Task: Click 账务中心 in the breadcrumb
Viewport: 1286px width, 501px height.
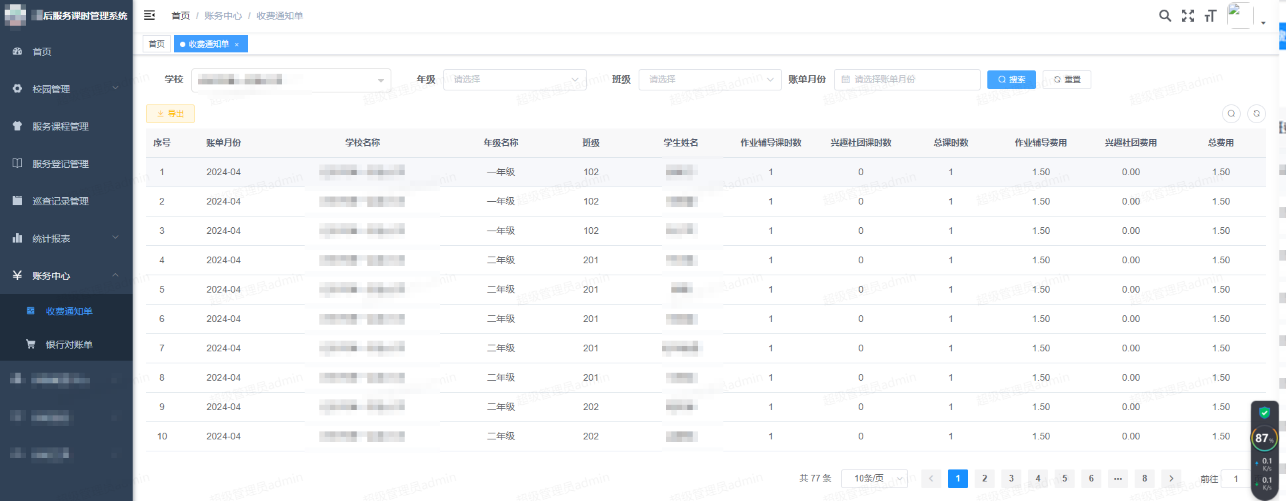Action: coord(221,16)
